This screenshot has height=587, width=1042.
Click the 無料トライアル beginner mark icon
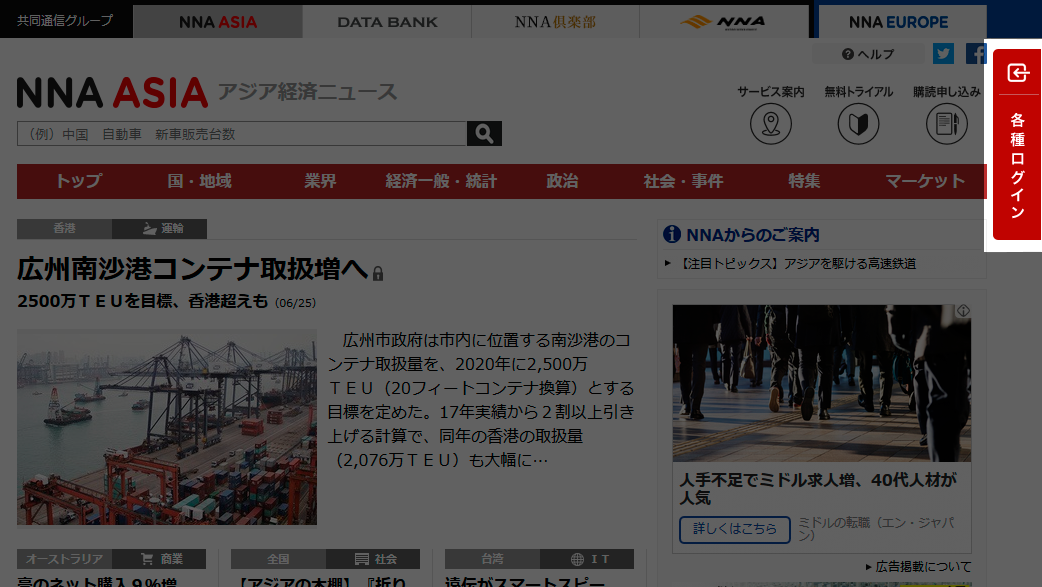click(x=858, y=124)
